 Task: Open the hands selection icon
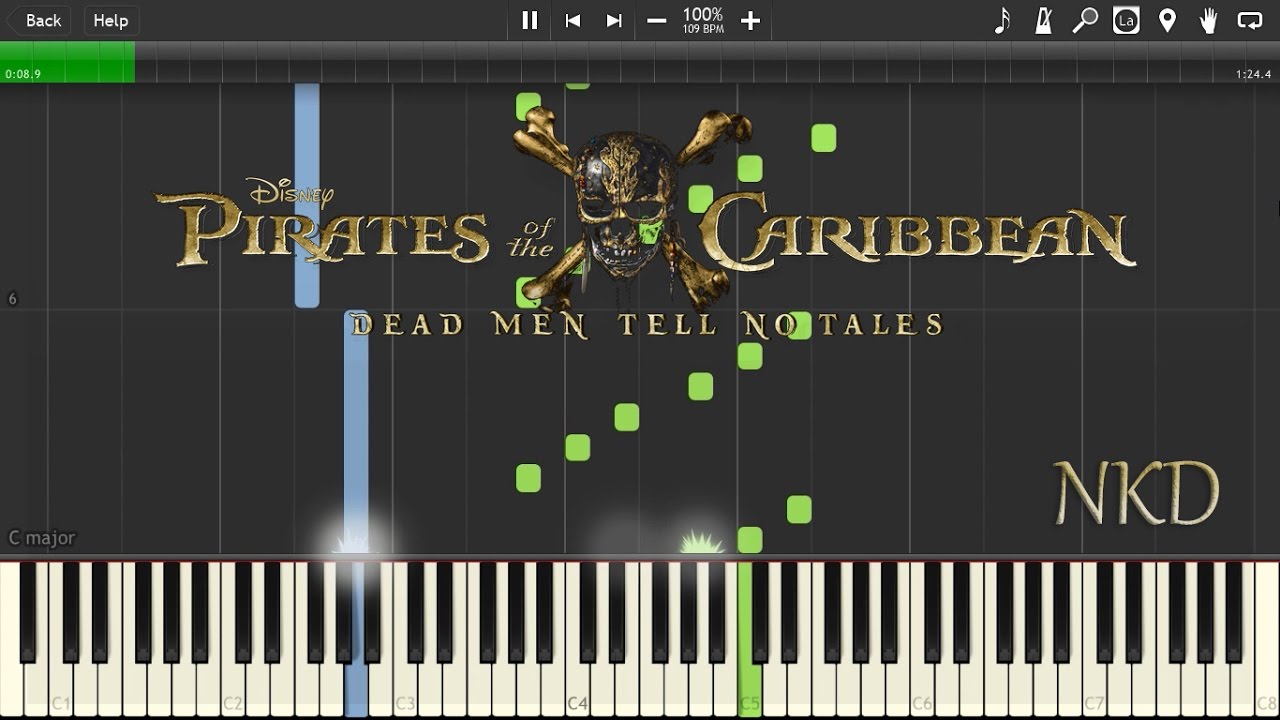coord(1208,20)
